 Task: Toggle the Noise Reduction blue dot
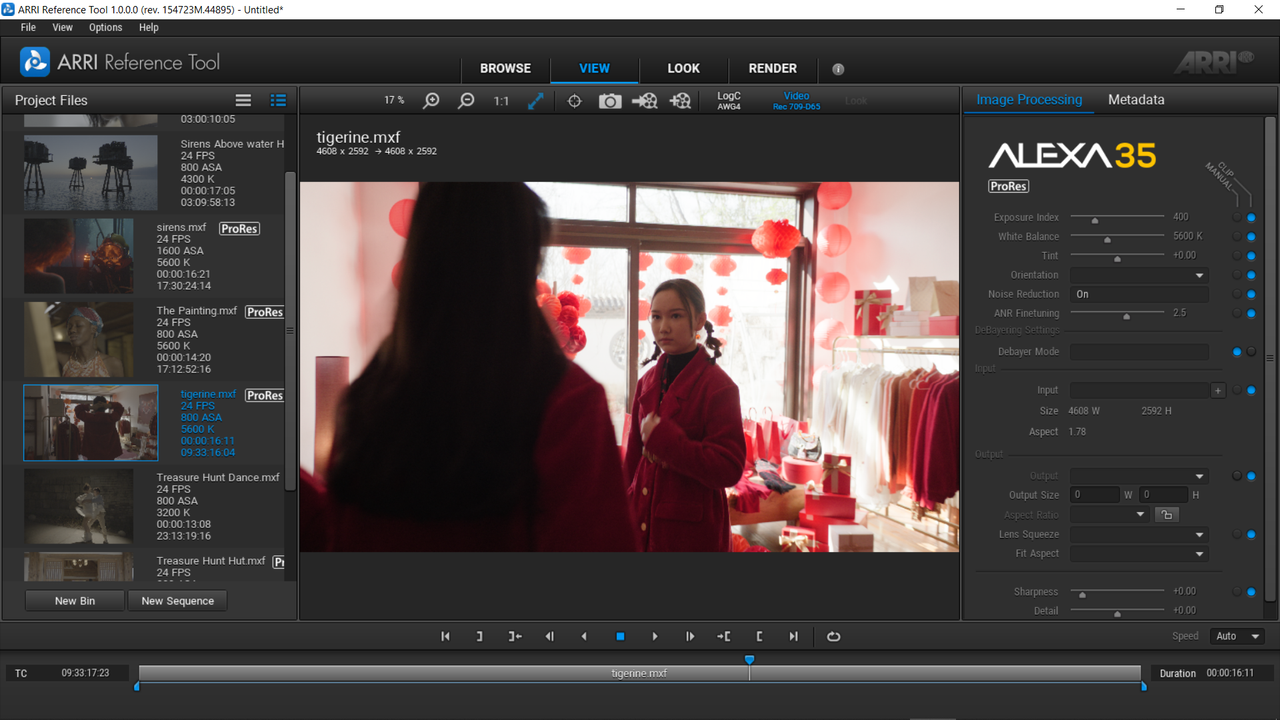(x=1251, y=294)
